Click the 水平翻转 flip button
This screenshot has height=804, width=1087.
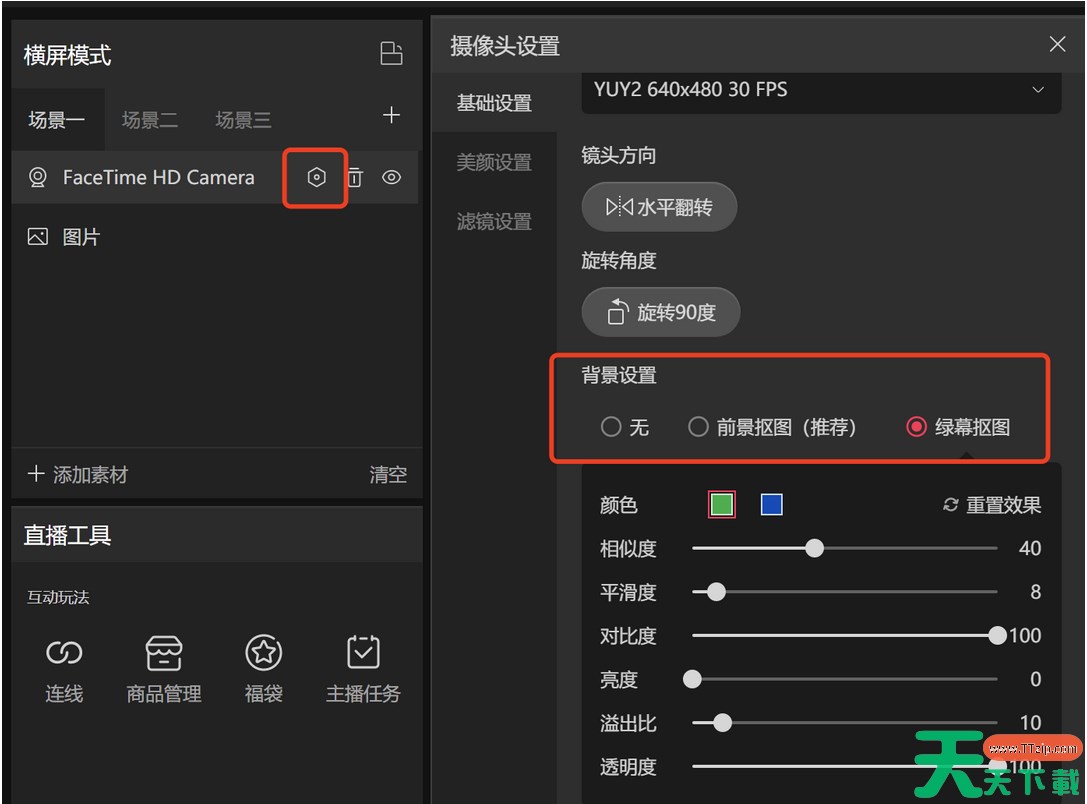659,208
